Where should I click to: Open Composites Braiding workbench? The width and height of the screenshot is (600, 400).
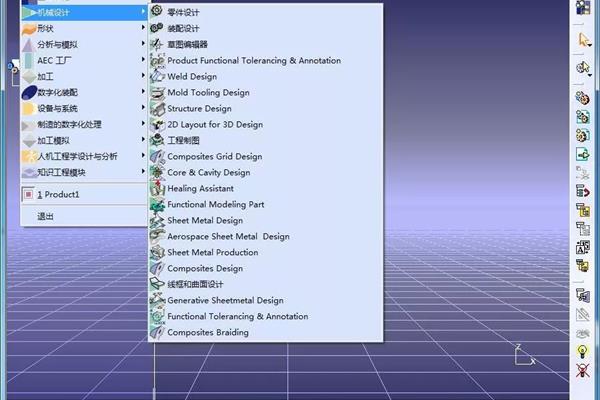[266, 333]
